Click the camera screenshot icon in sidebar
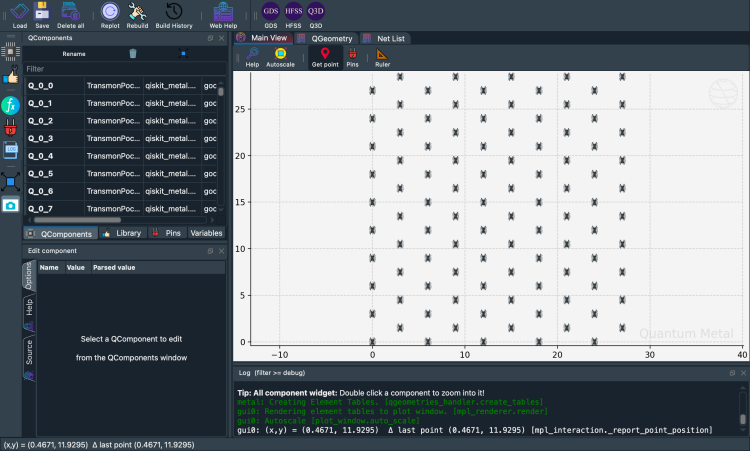Image resolution: width=750 pixels, height=451 pixels. (11, 205)
